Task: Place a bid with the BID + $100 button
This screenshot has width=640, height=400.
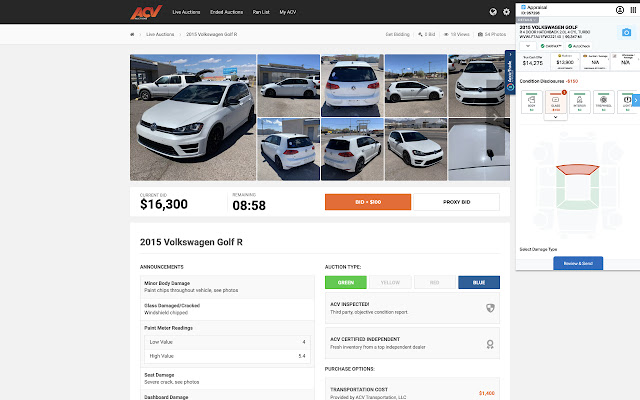Action: pyautogui.click(x=368, y=202)
